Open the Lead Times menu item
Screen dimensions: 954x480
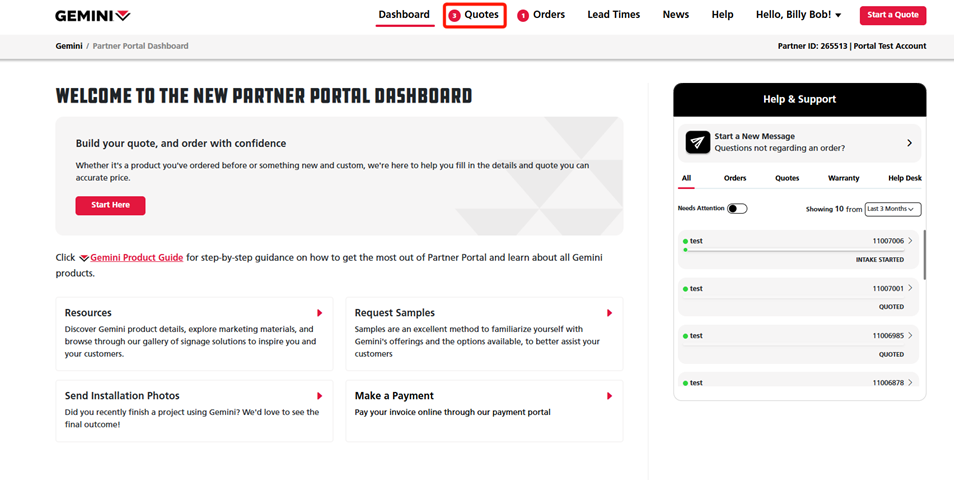[613, 15]
